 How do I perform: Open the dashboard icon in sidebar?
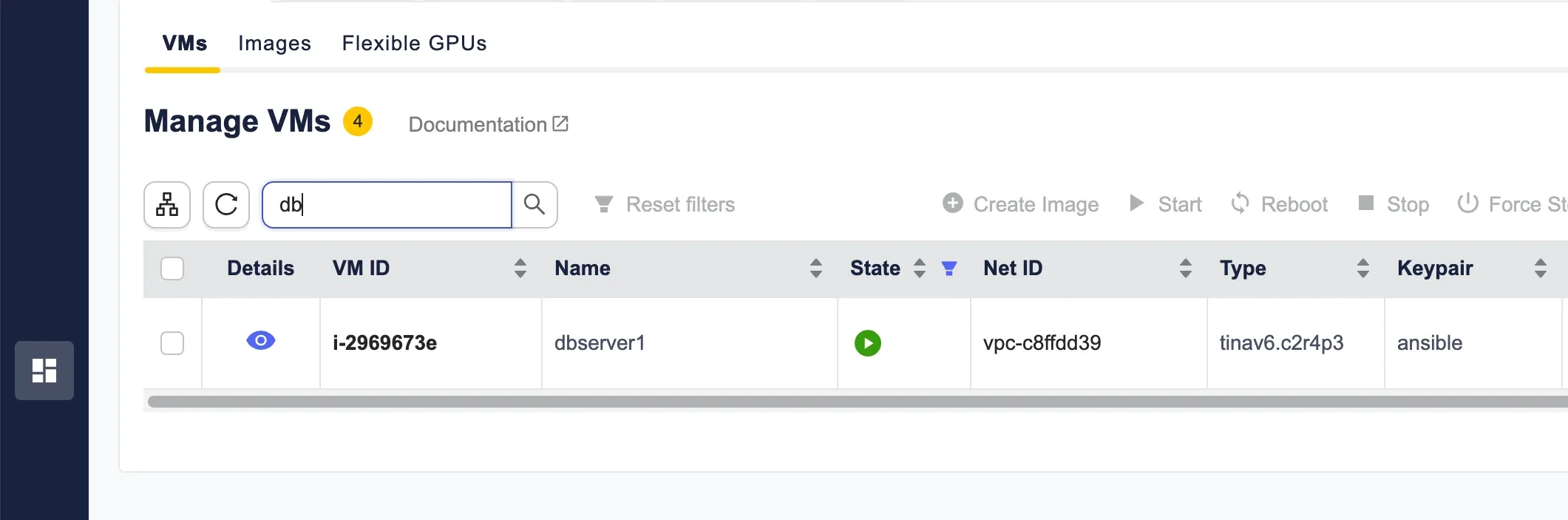[44, 371]
